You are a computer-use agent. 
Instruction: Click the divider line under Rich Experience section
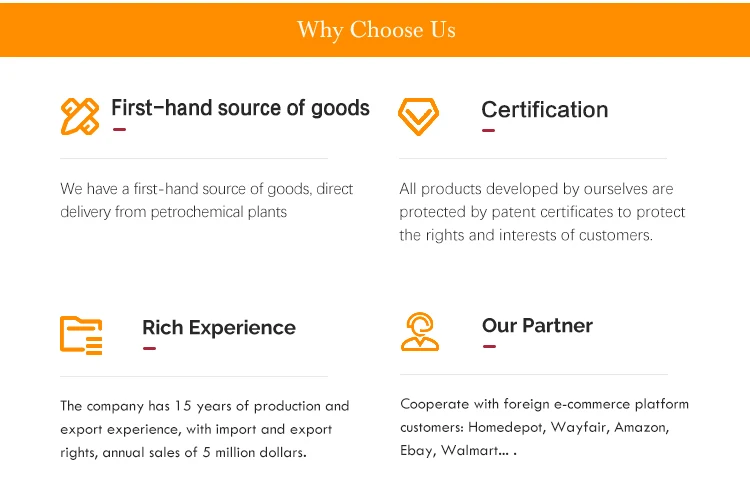point(194,376)
